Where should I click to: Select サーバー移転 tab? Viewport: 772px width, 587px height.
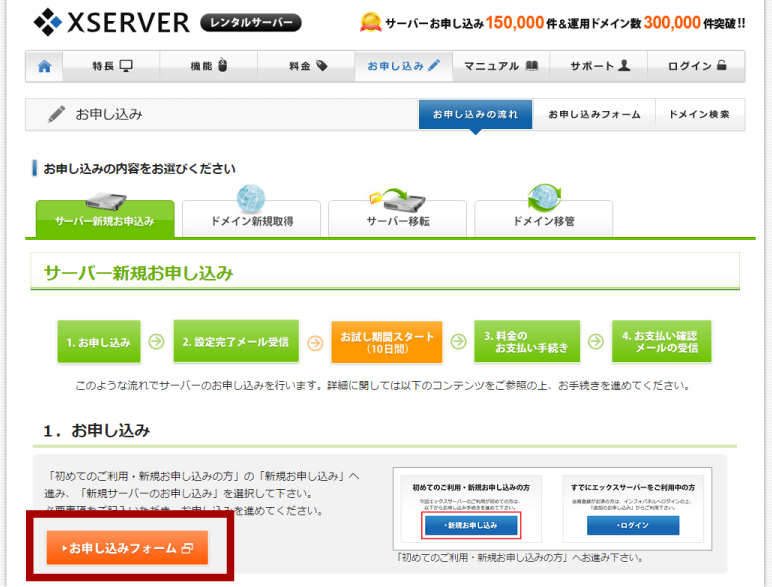click(x=397, y=220)
